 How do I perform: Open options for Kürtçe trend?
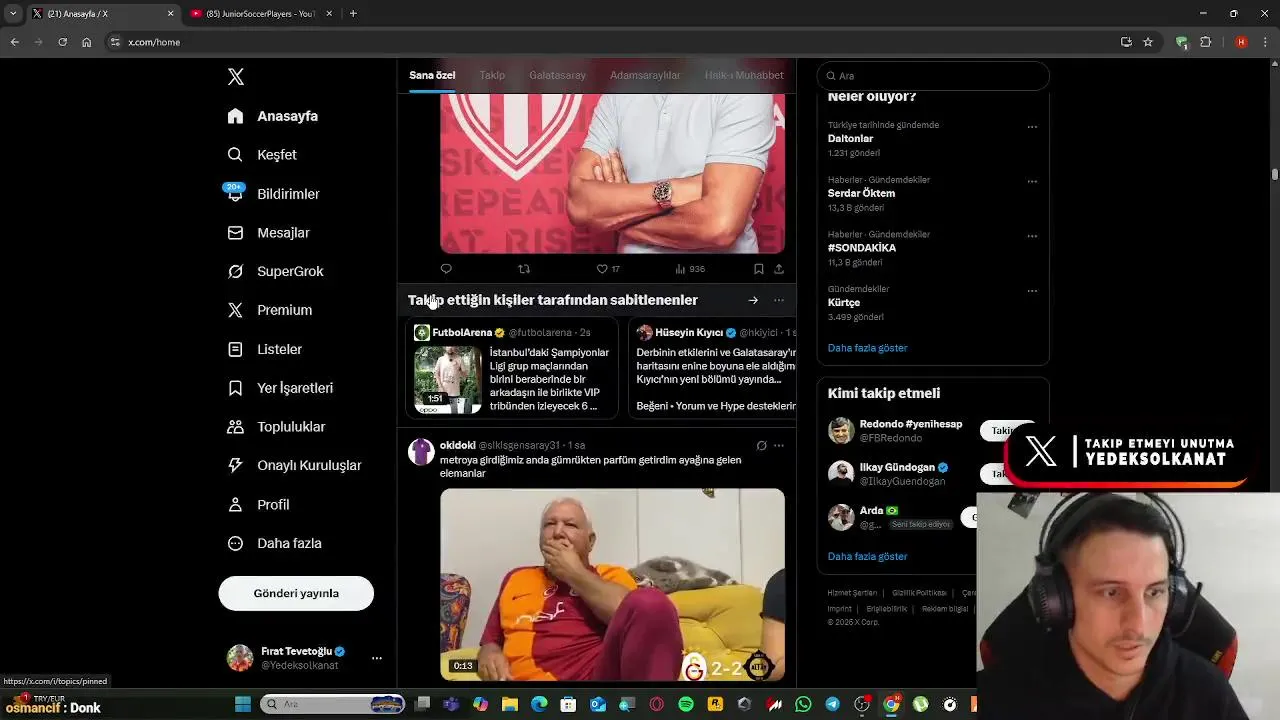click(1032, 291)
